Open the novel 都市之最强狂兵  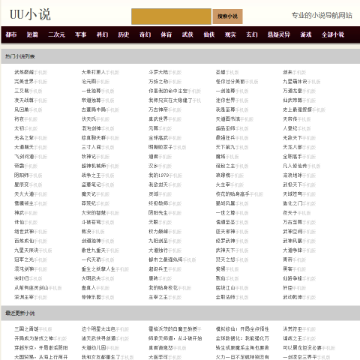166,259
